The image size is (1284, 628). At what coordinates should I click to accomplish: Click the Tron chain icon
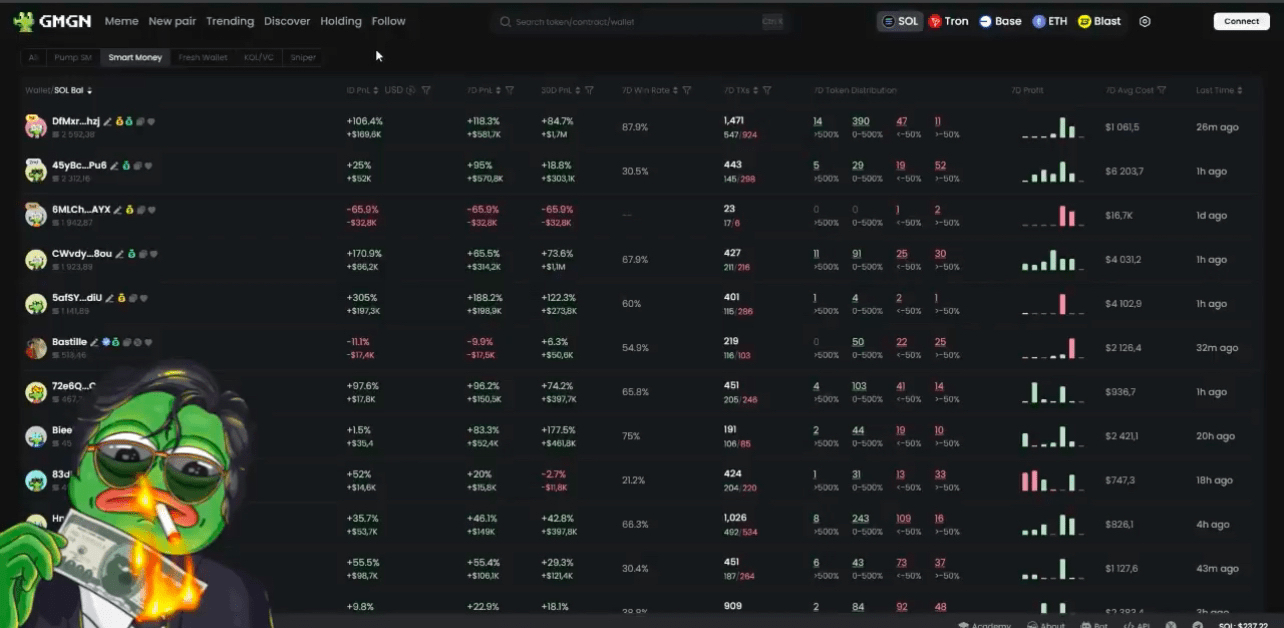(935, 21)
